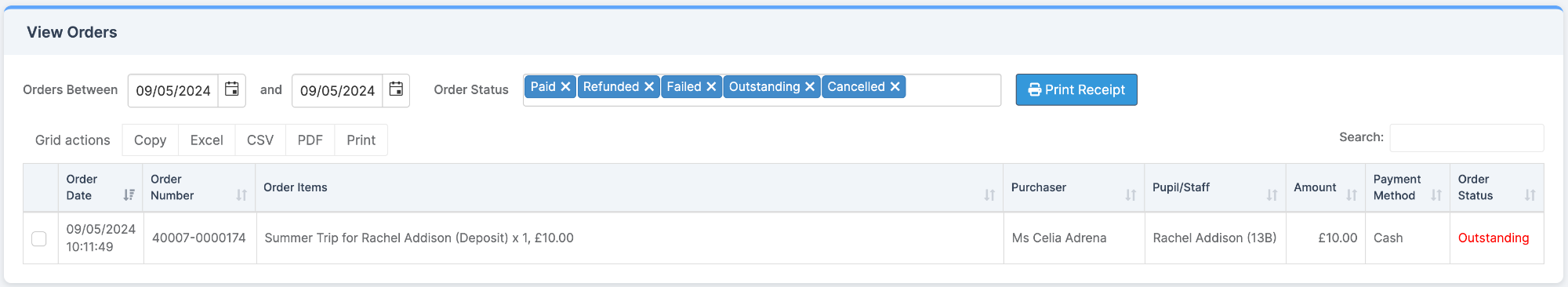Screen dimensions: 1568x287
Task: Remove the Outstanding status filter tag
Action: pos(810,87)
